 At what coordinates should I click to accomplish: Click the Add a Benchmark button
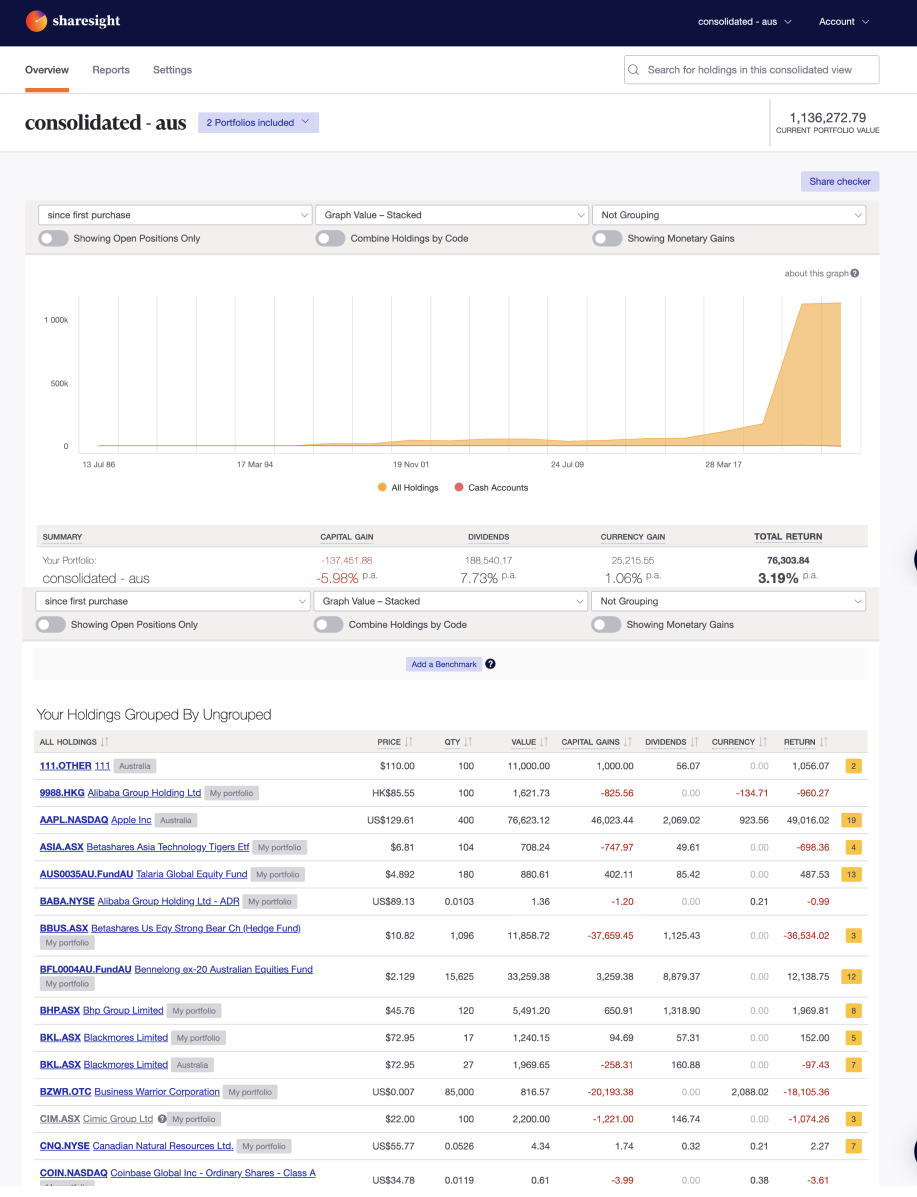click(x=444, y=664)
